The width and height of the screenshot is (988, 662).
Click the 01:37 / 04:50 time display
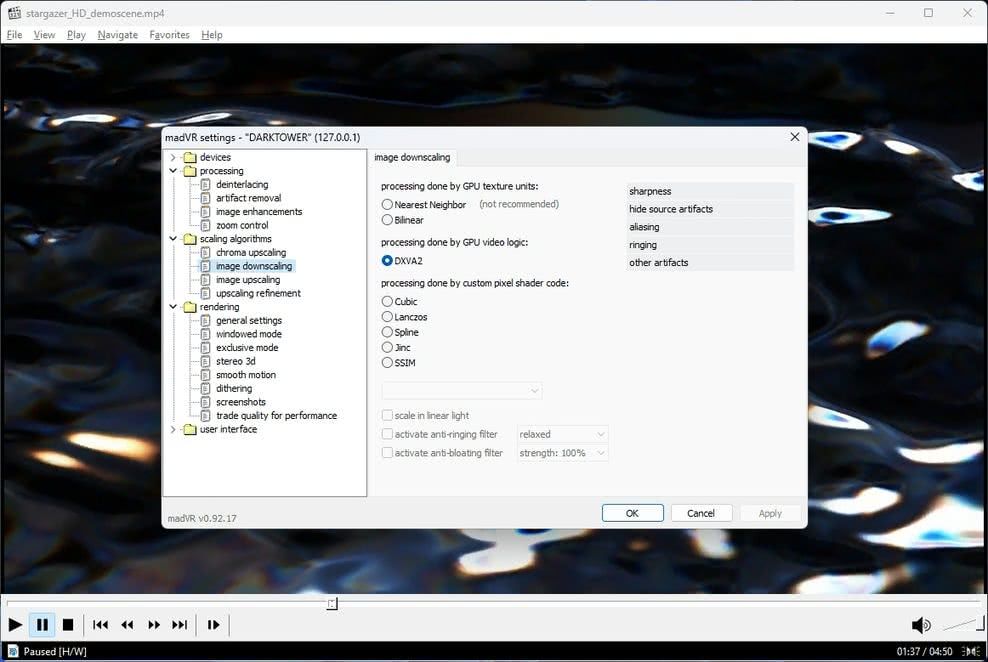coord(924,651)
